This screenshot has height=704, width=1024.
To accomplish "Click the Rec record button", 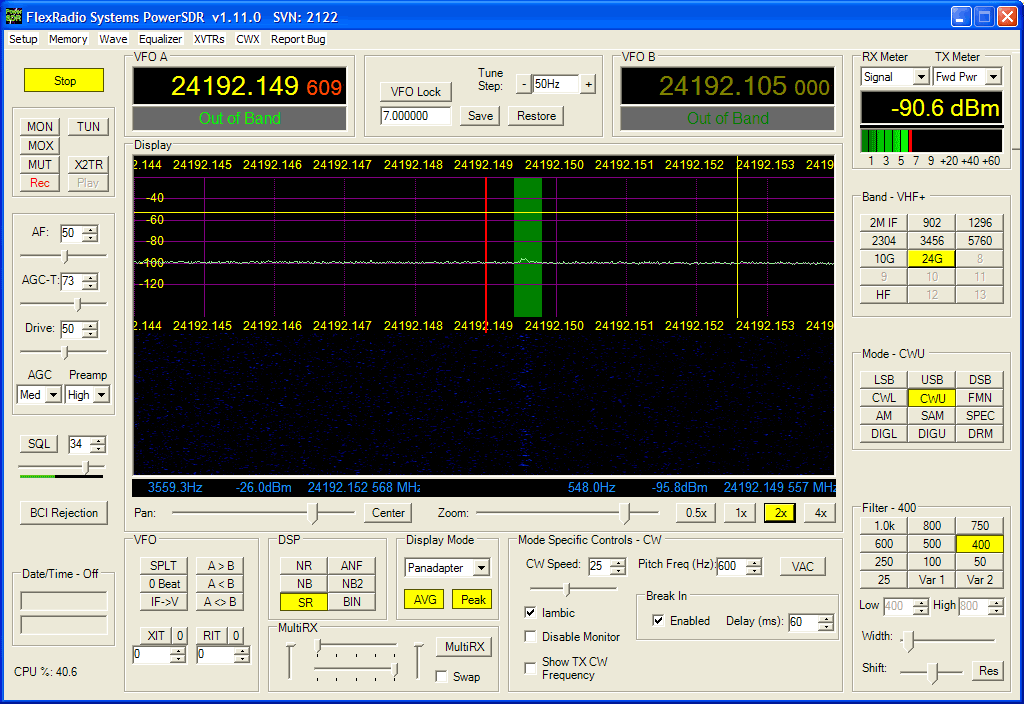I will pos(40,183).
